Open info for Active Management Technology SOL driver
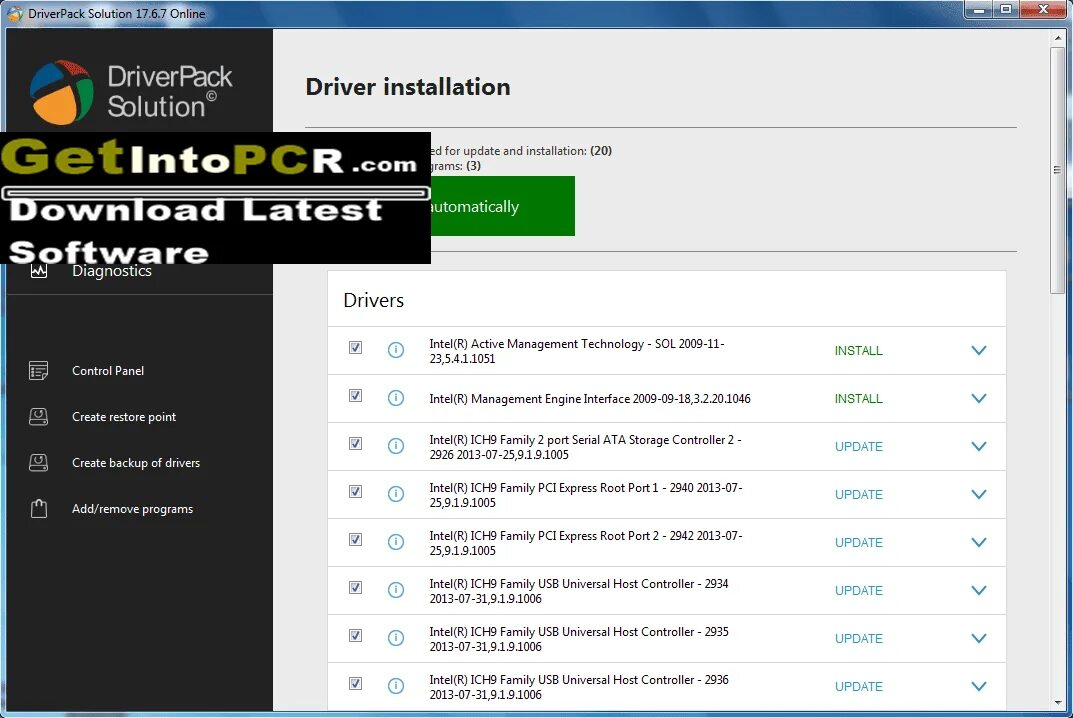The height and width of the screenshot is (718, 1073). (396, 350)
